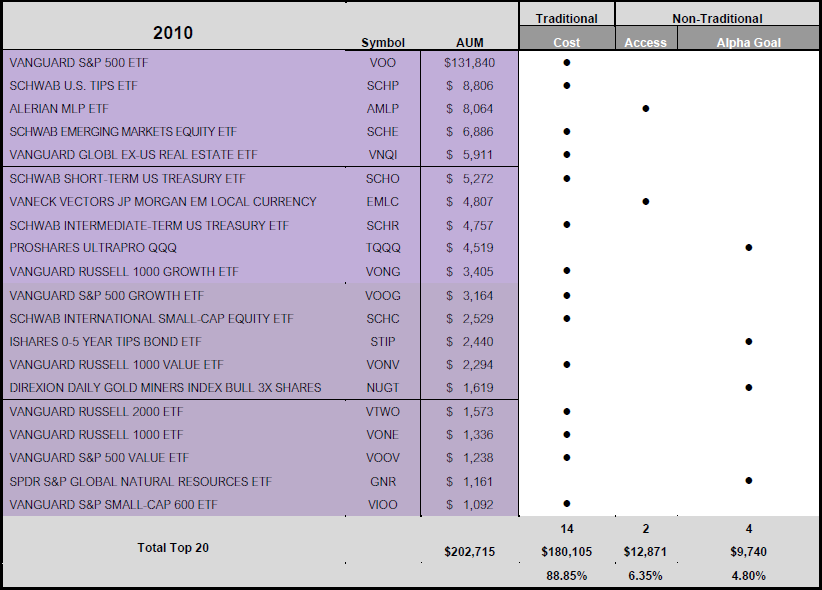Select the "SCHWAB U.S. TIPS ETF" row name
The image size is (822, 590).
point(73,86)
